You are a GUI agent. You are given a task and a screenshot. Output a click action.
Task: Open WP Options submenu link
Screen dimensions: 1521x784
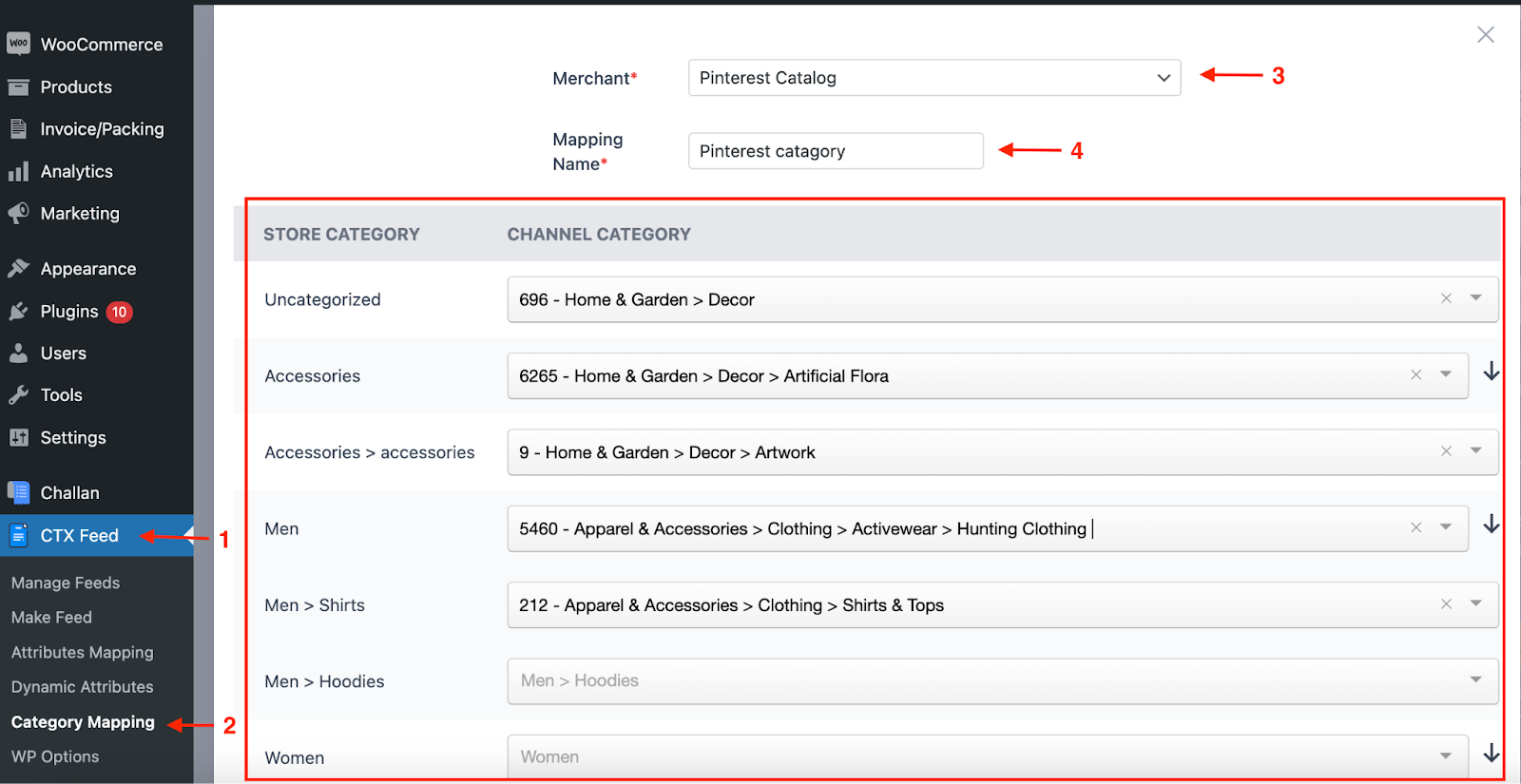55,756
